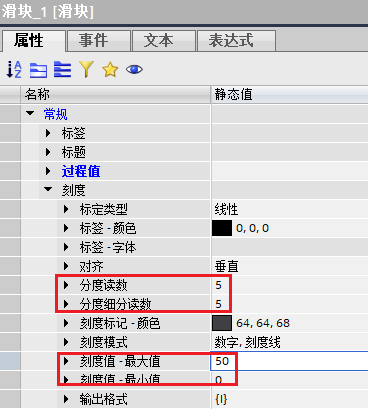Select the 常规 category label
The image size is (368, 409).
tap(55, 114)
